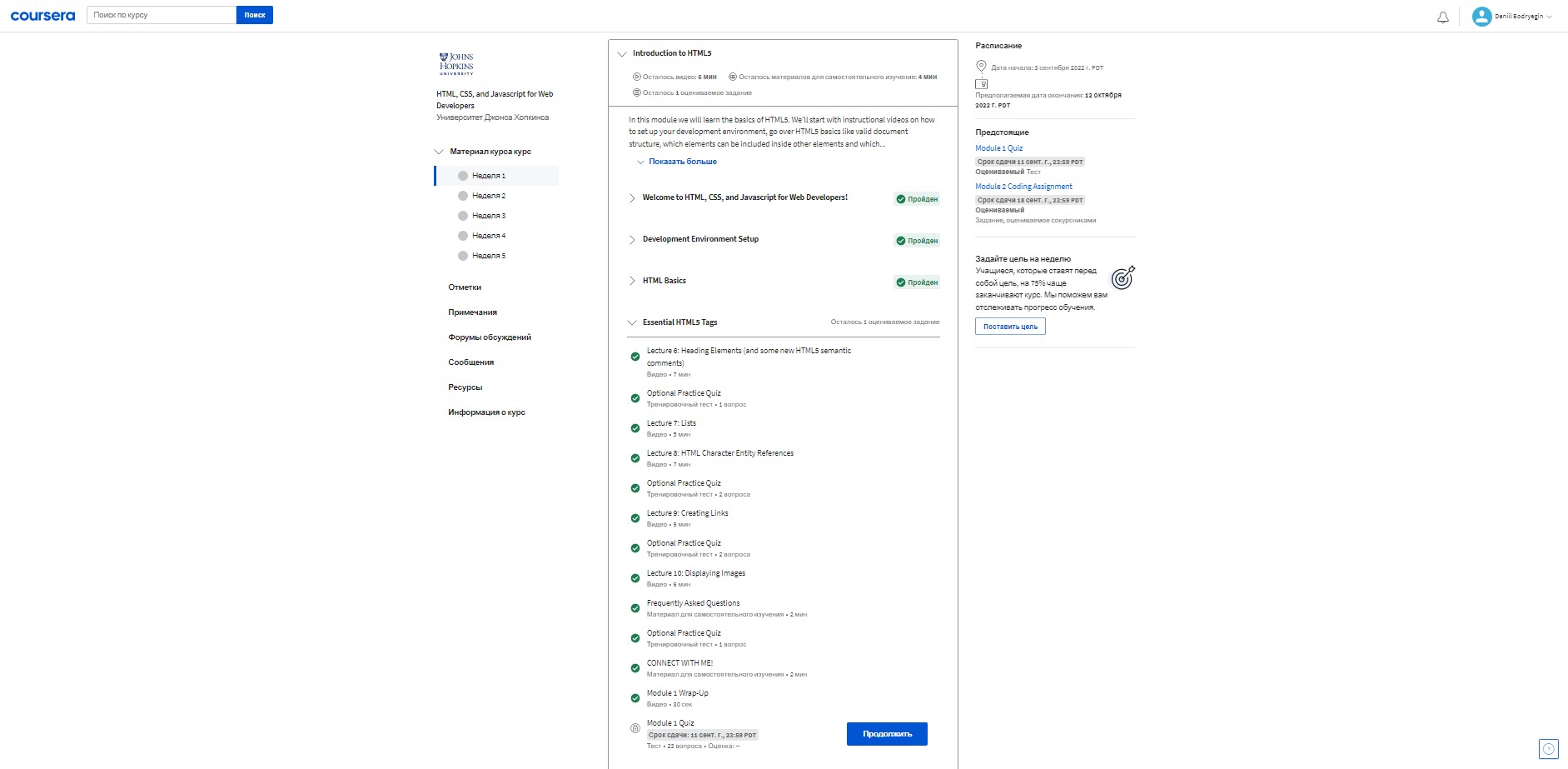
Task: Expand the HTML Basics section
Action: click(x=632, y=282)
